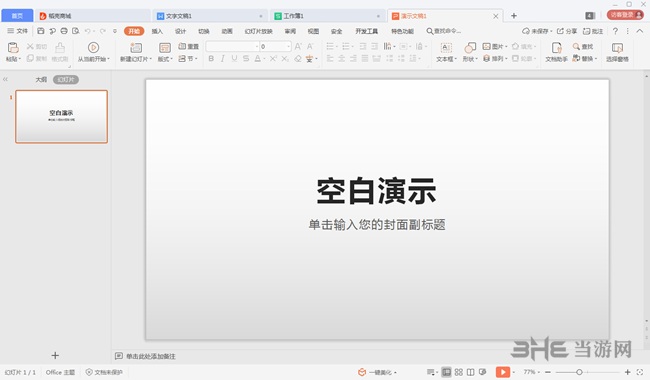
Task: Click the New Slide icon
Action: coord(136,48)
